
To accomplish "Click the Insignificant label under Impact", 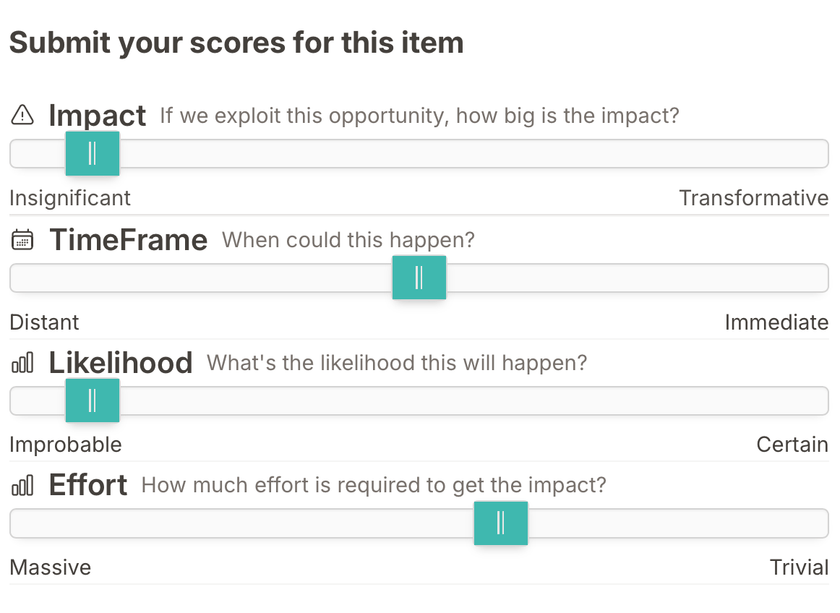I will pos(70,198).
